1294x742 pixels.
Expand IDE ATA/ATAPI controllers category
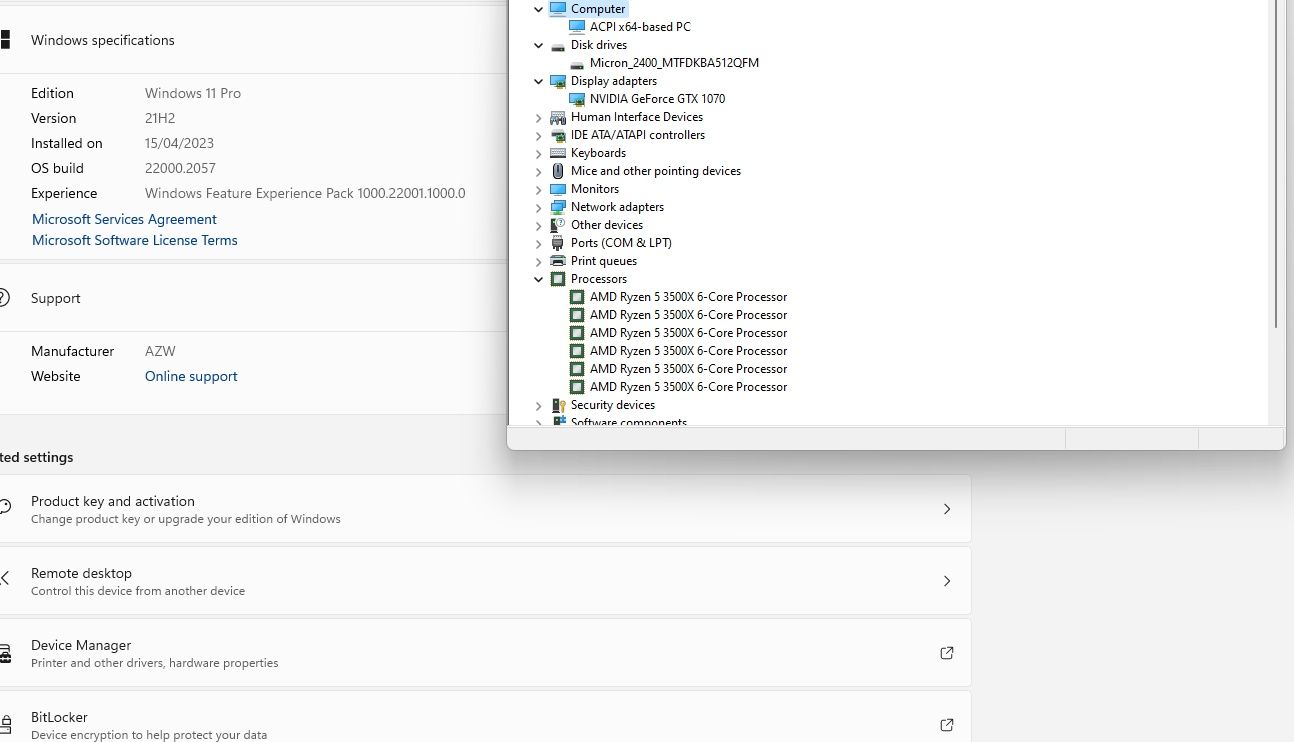538,135
